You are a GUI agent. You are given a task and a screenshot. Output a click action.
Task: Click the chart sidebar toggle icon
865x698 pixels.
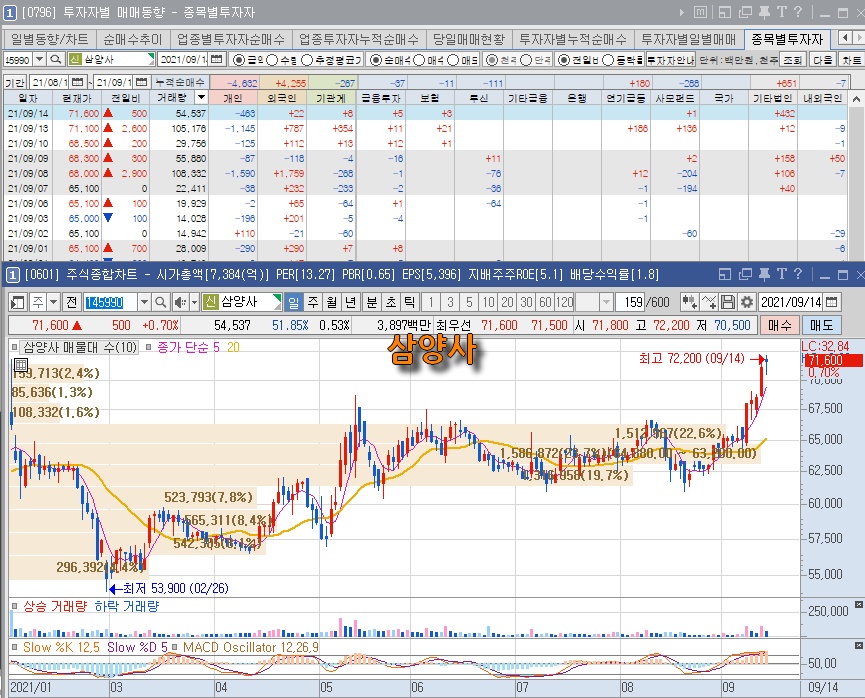(18, 302)
